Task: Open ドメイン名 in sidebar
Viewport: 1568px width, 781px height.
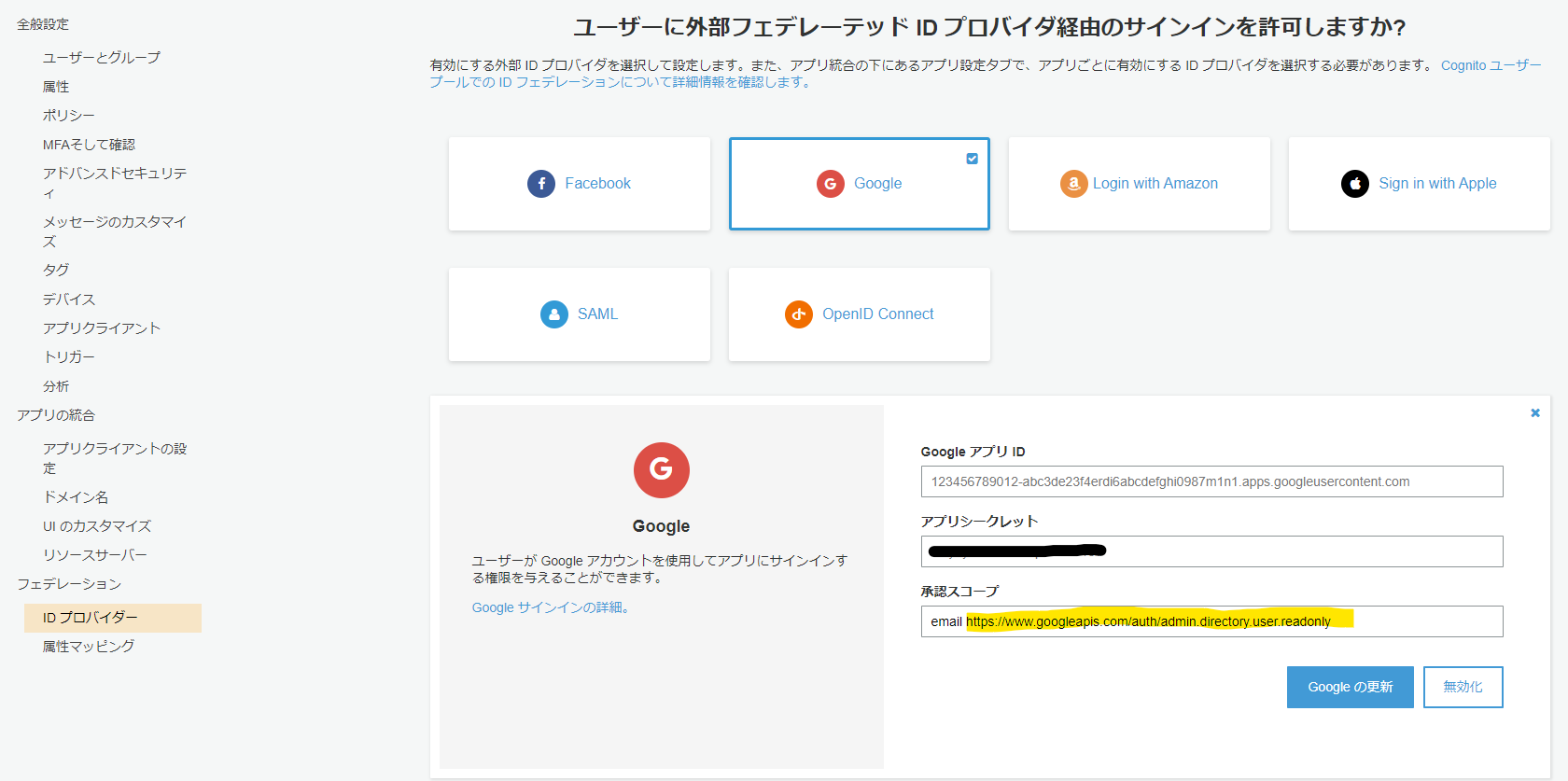Action: coord(76,497)
